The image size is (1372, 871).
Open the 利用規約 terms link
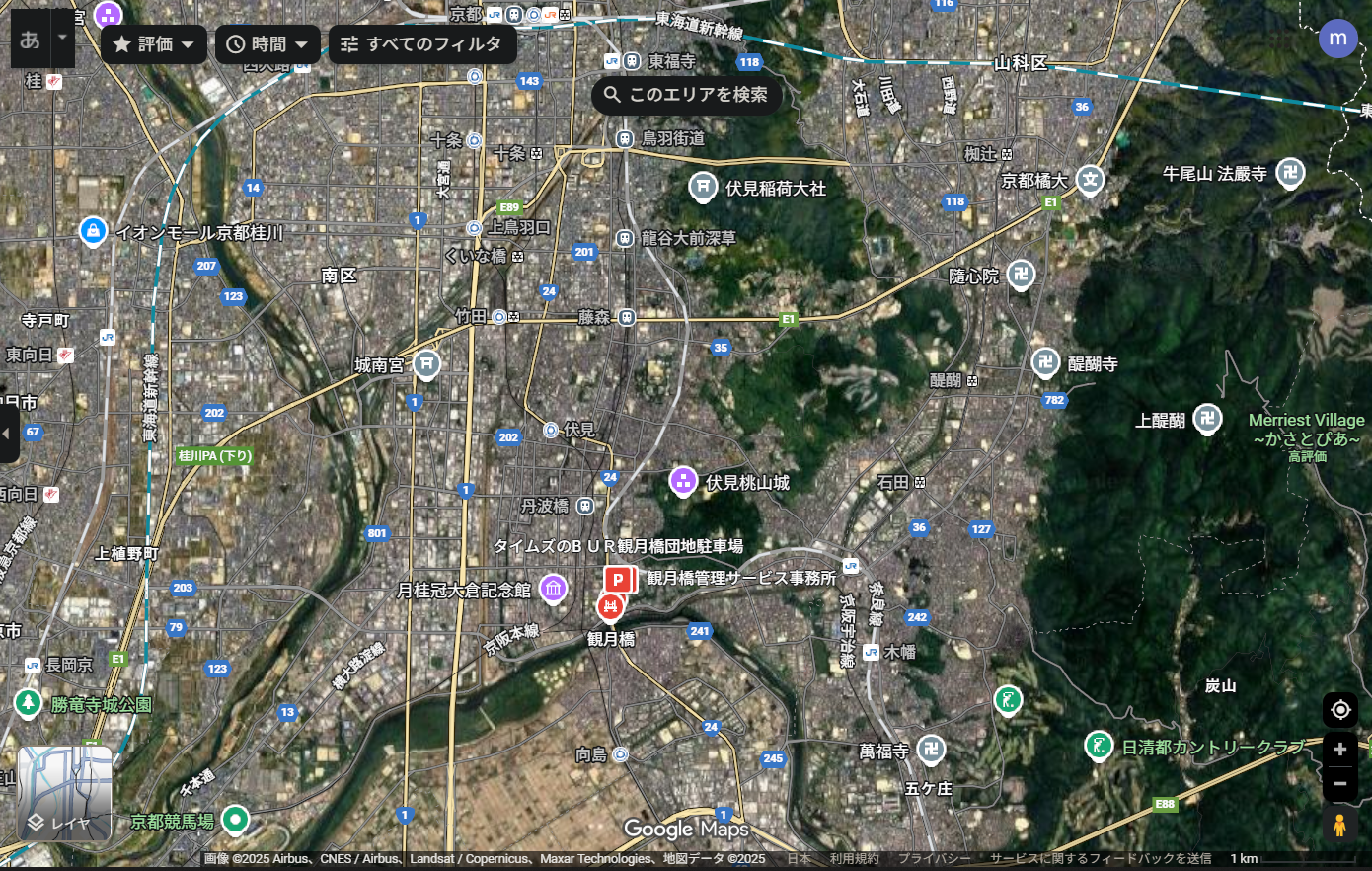click(x=854, y=859)
